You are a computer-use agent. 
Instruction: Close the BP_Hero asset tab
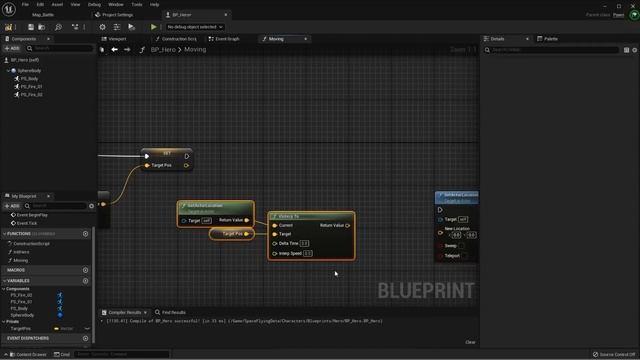pyautogui.click(x=226, y=15)
